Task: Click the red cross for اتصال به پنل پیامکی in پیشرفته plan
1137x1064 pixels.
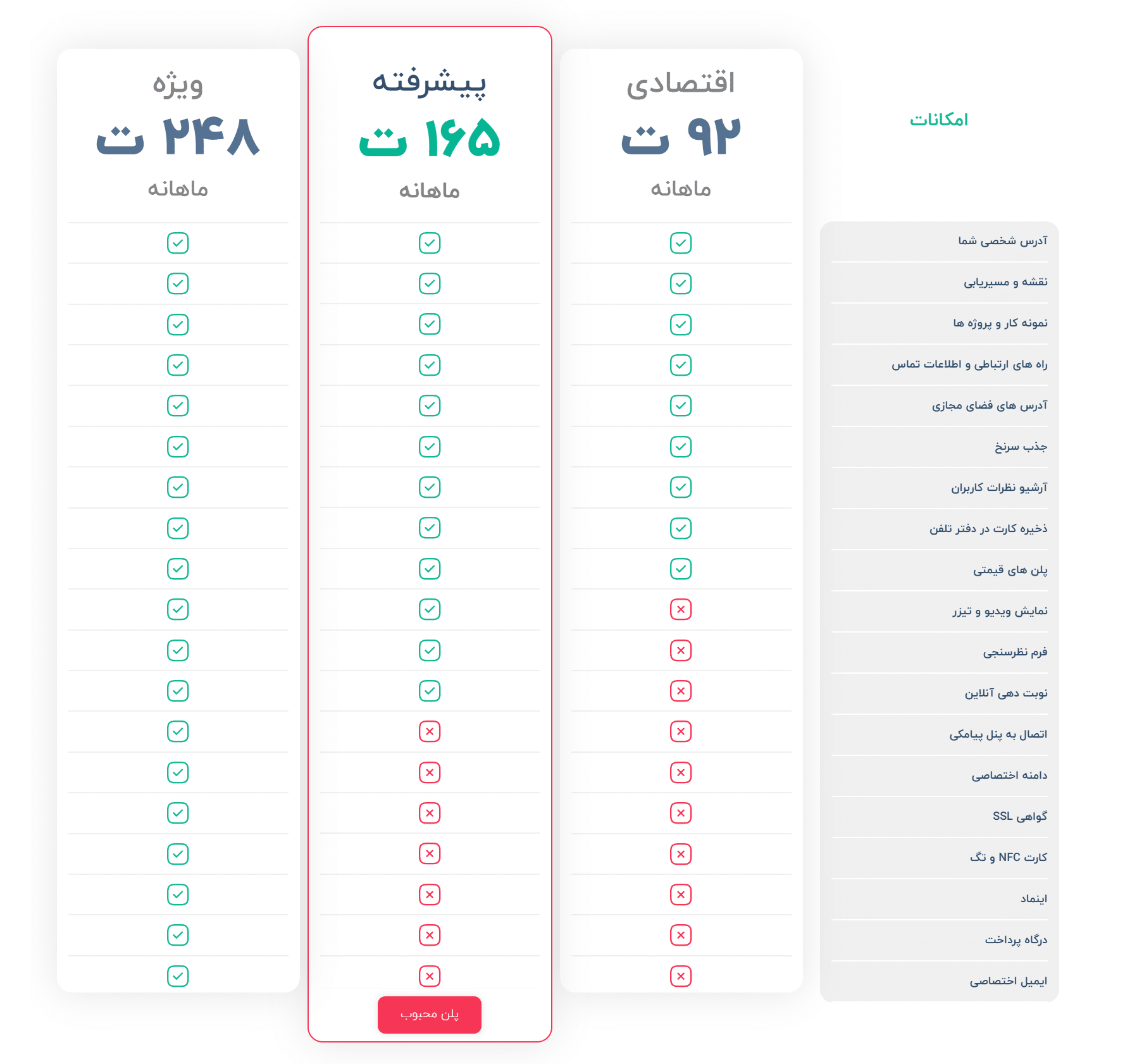Action: 430,732
